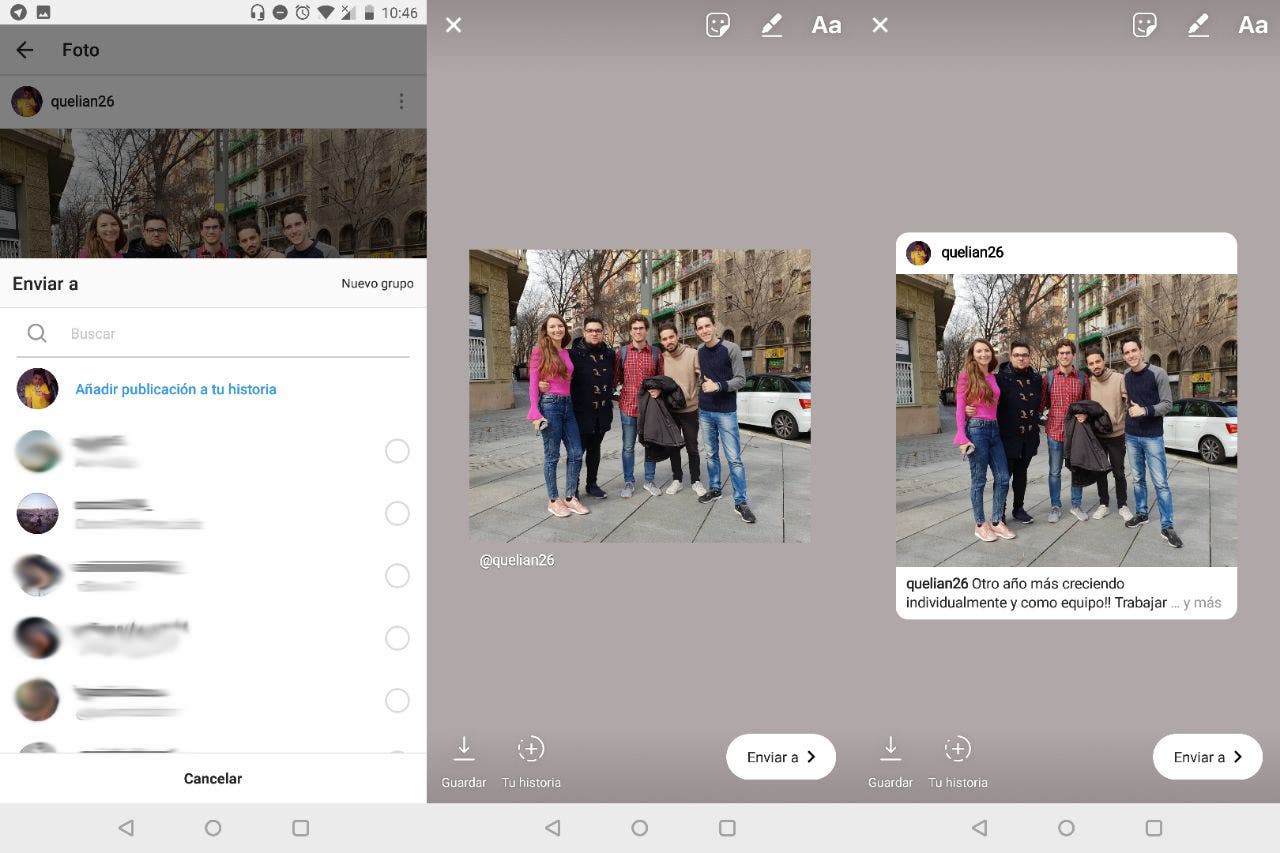
Task: Select the radio circle of the first listed contact
Action: point(397,451)
